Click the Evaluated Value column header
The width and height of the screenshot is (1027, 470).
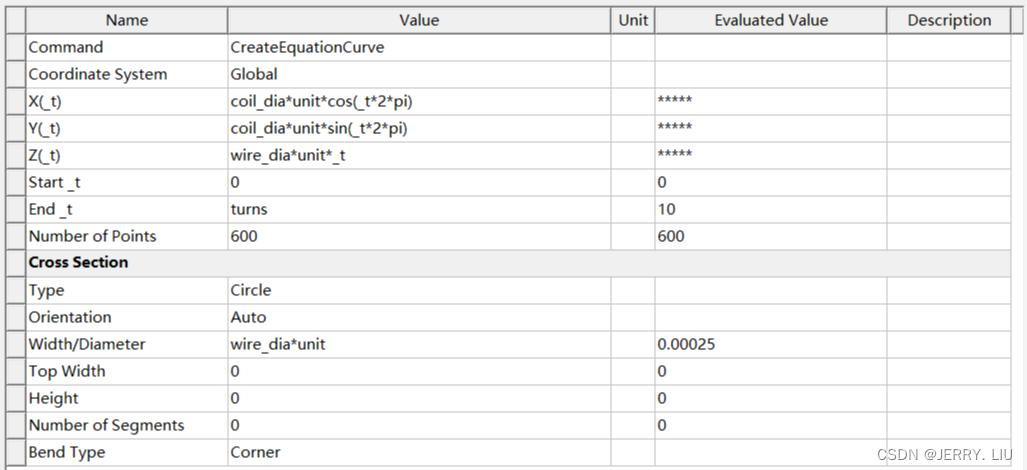[771, 20]
